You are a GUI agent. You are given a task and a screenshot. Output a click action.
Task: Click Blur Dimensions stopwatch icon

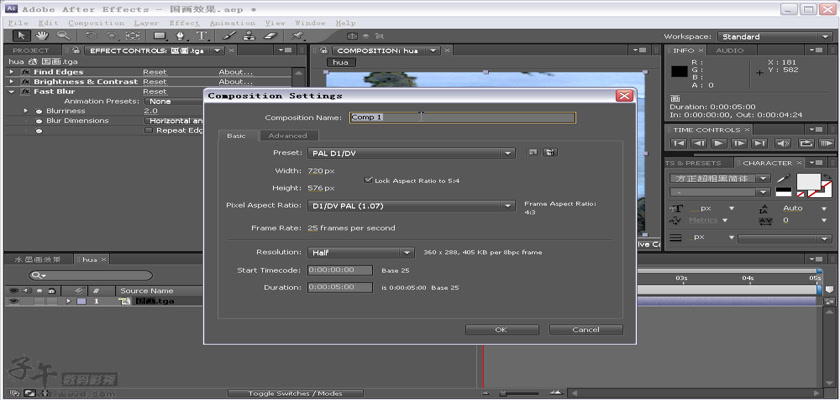(39, 120)
